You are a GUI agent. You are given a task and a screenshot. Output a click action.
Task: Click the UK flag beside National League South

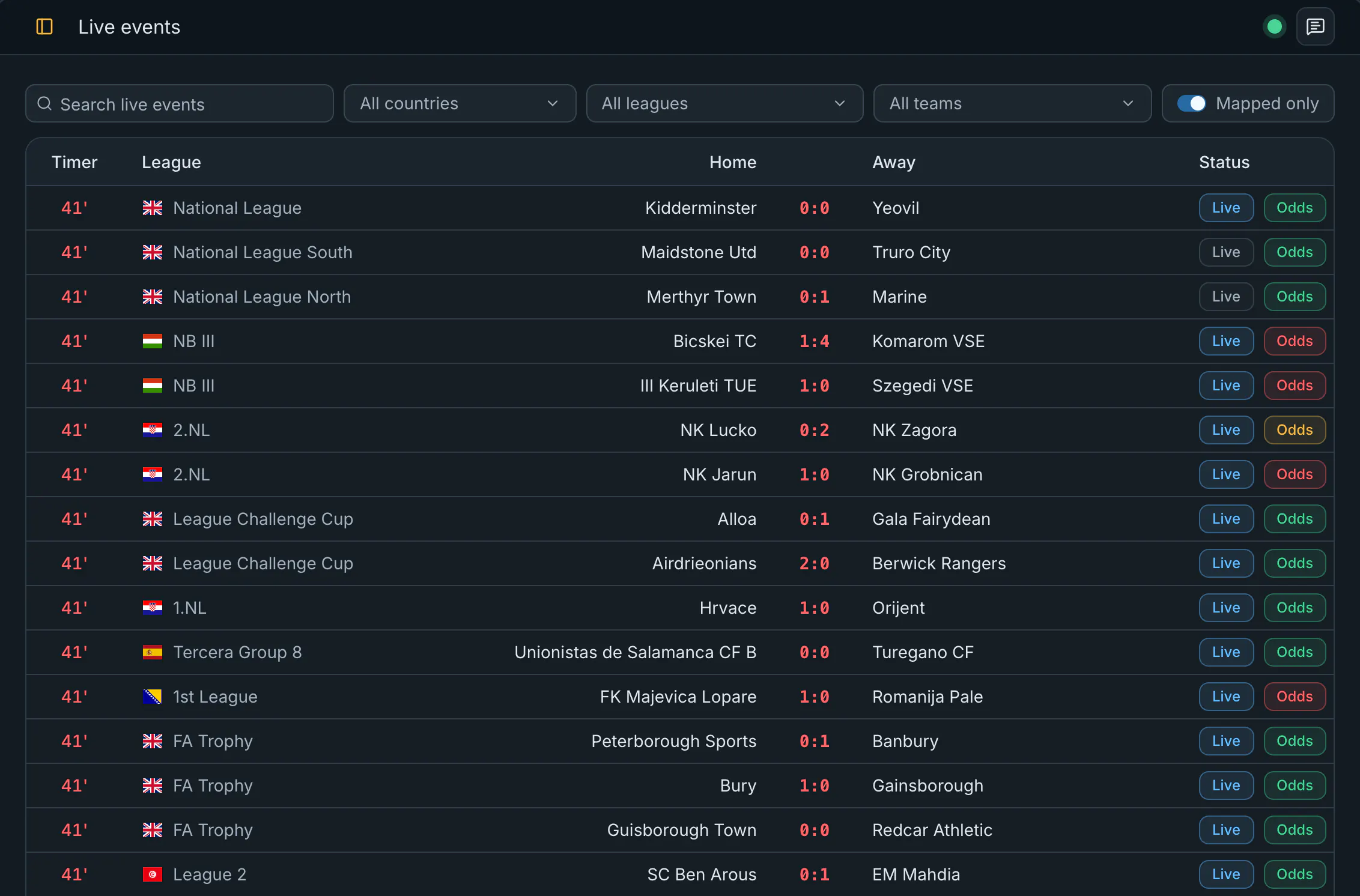(x=153, y=252)
